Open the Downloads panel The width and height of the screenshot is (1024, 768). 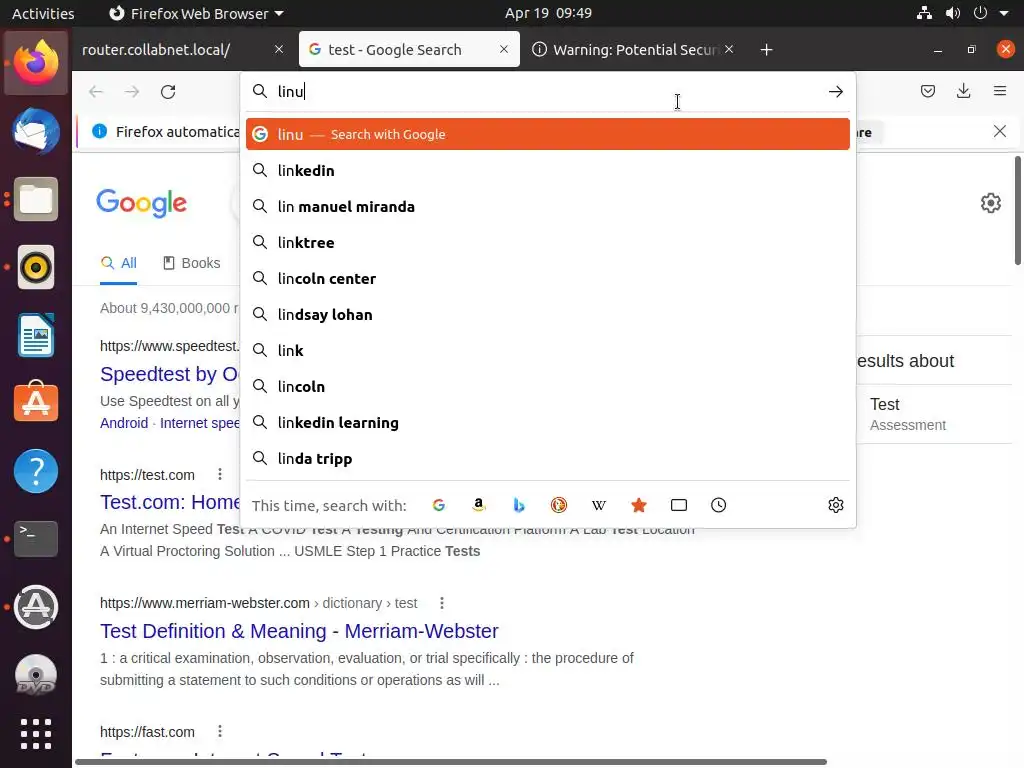[x=963, y=91]
